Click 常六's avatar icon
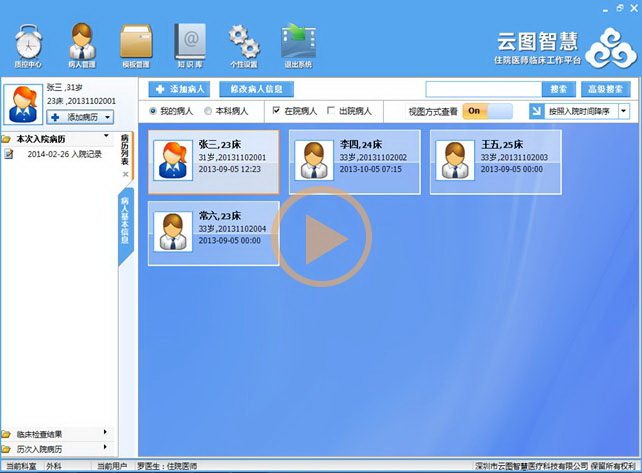 click(173, 232)
